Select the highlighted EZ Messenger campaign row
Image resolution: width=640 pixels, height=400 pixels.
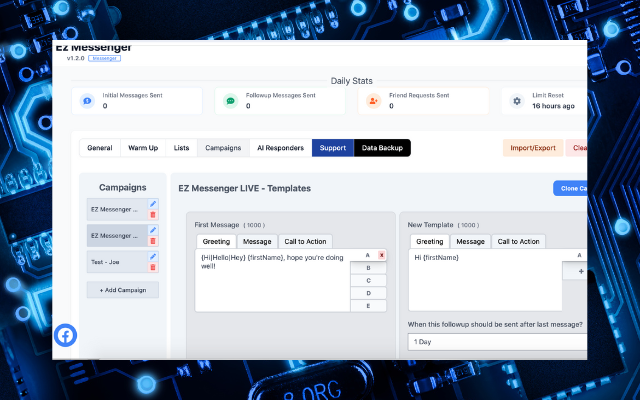coord(117,236)
